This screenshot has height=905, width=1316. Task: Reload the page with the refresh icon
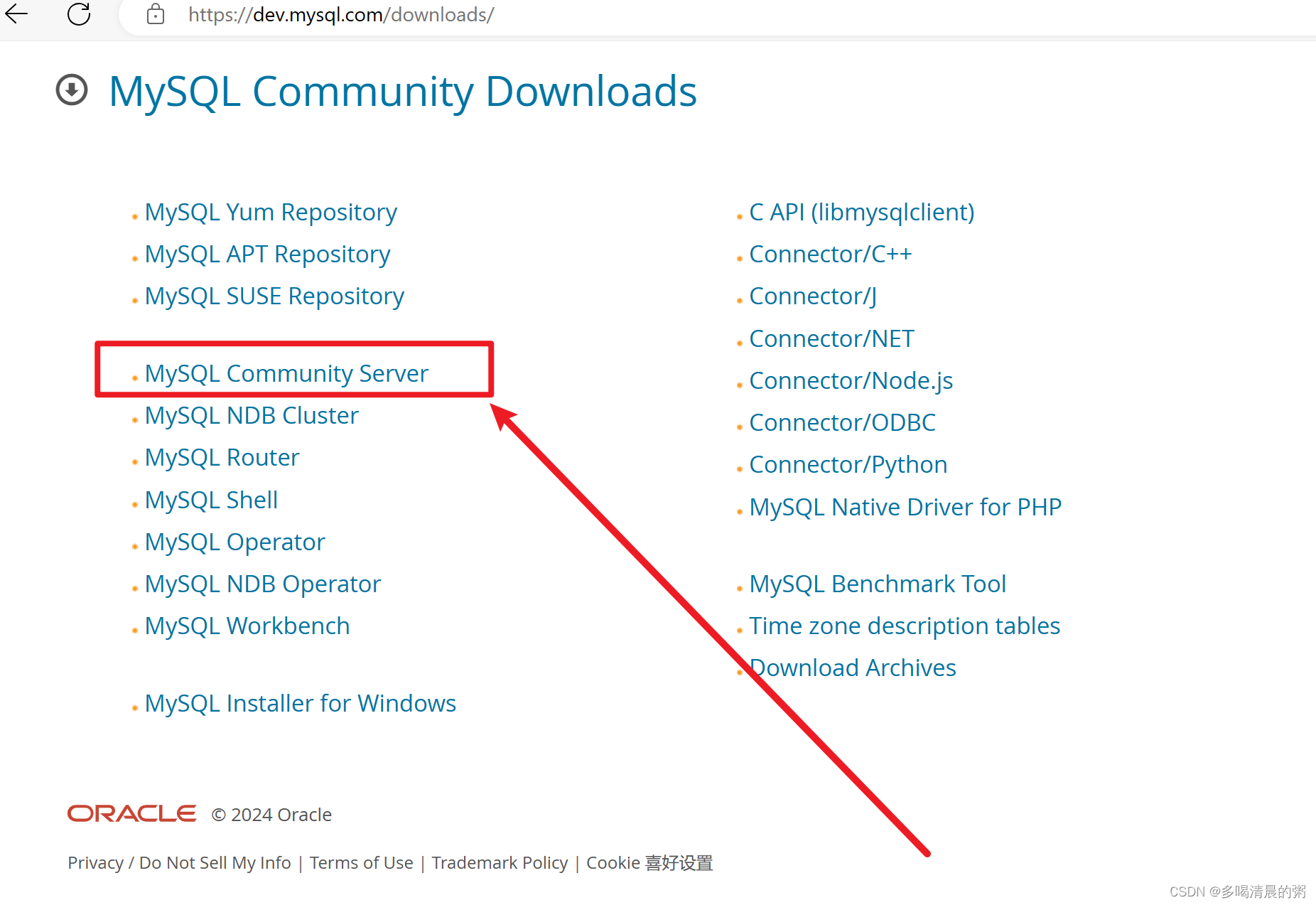pyautogui.click(x=79, y=14)
